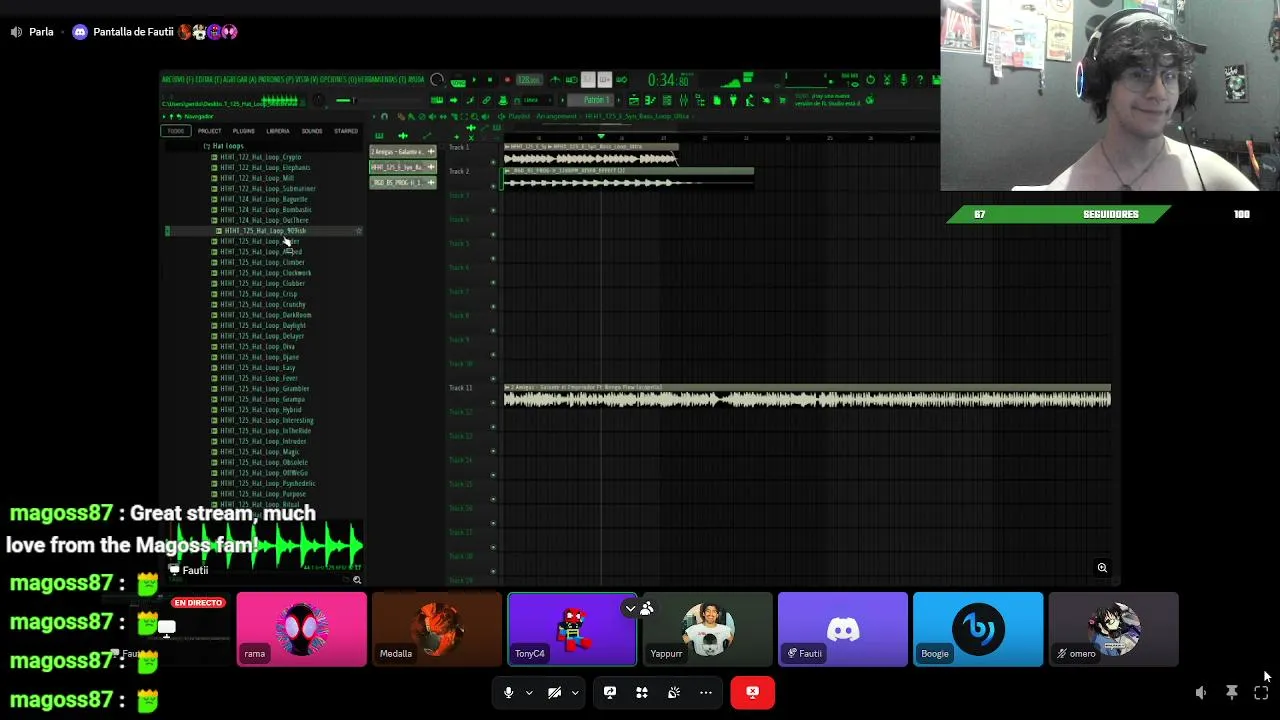Click the record button in transport
This screenshot has height=720, width=1280.
click(x=507, y=80)
